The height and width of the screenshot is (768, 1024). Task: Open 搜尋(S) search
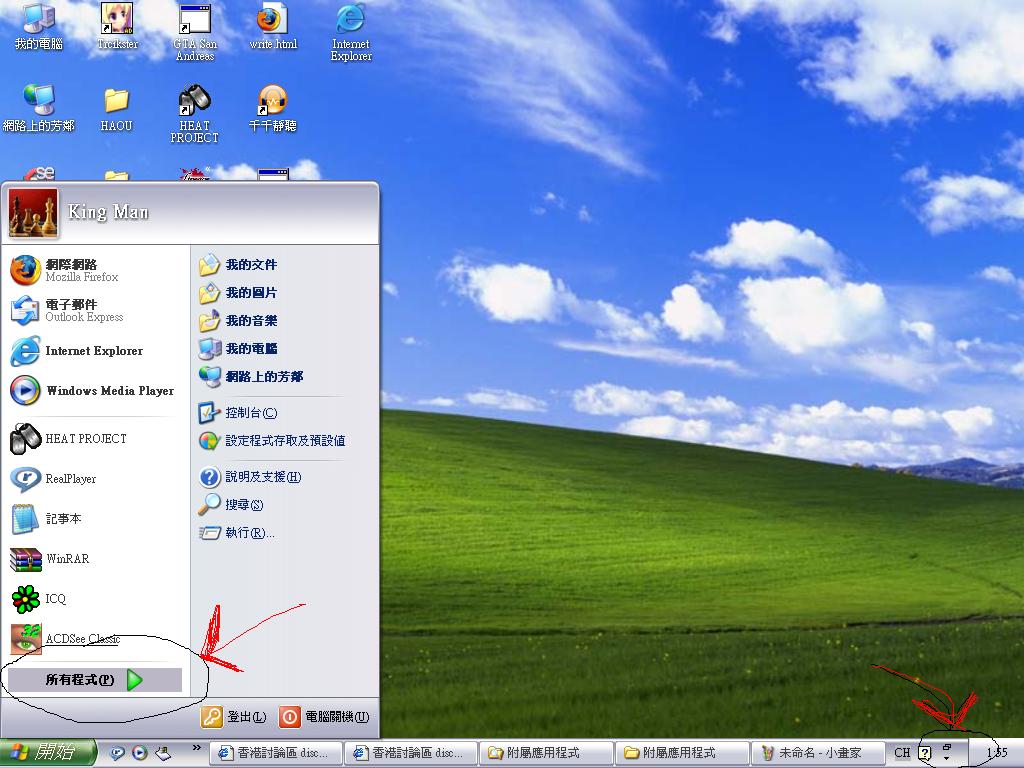[231, 505]
